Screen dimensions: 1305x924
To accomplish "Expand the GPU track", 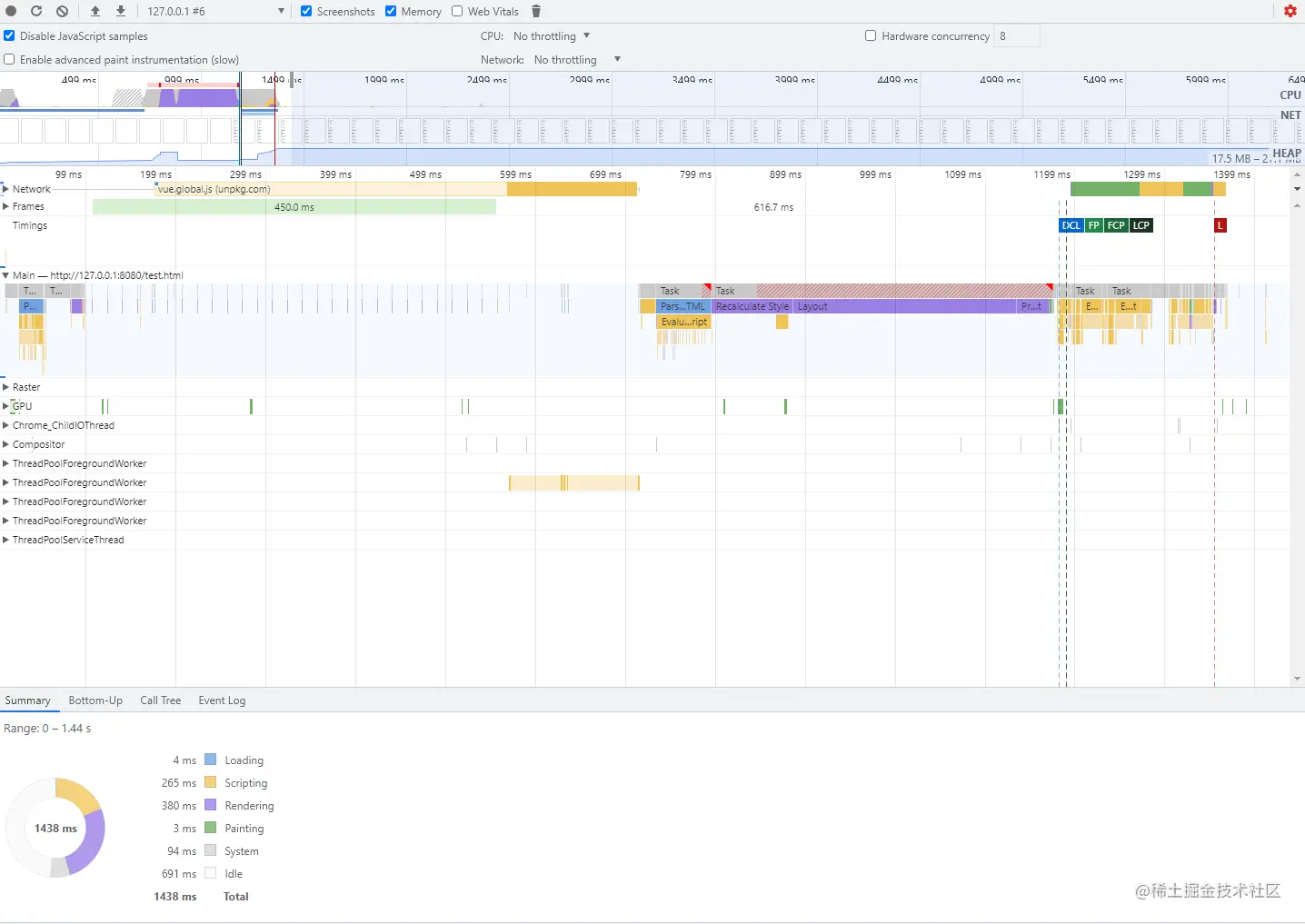I will click(5, 406).
